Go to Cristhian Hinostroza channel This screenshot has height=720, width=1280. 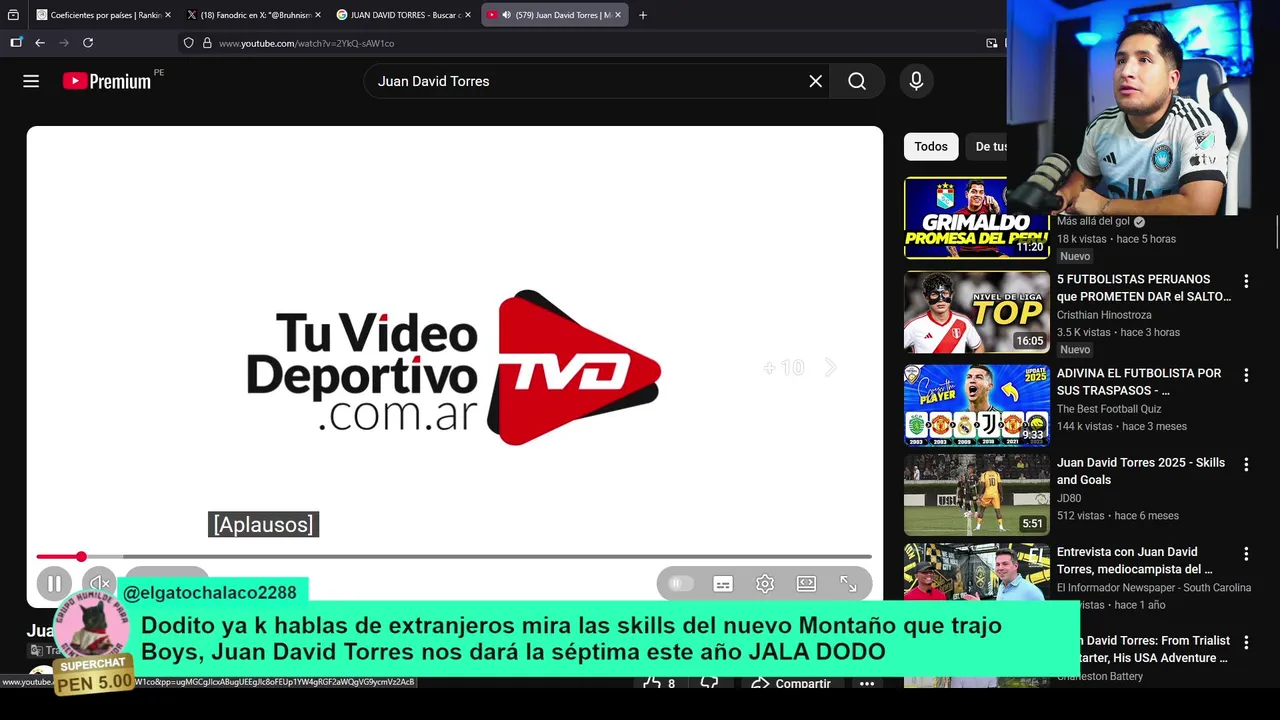click(x=1104, y=315)
